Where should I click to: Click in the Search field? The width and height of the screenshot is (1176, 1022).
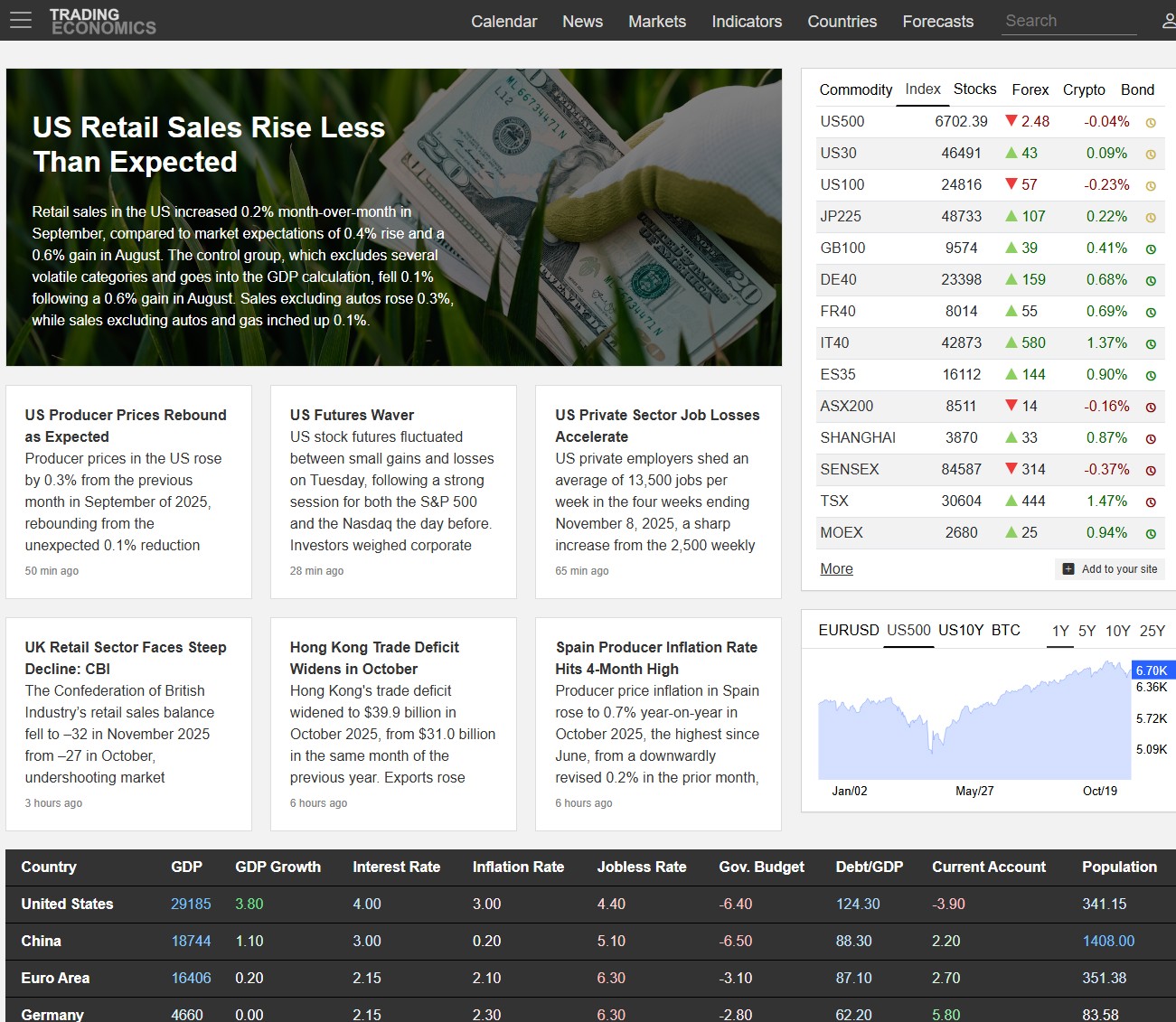tap(1068, 21)
